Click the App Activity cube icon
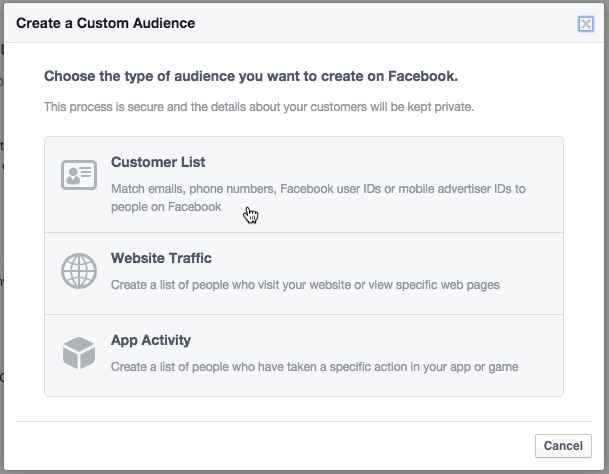This screenshot has height=474, width=609. coord(79,353)
